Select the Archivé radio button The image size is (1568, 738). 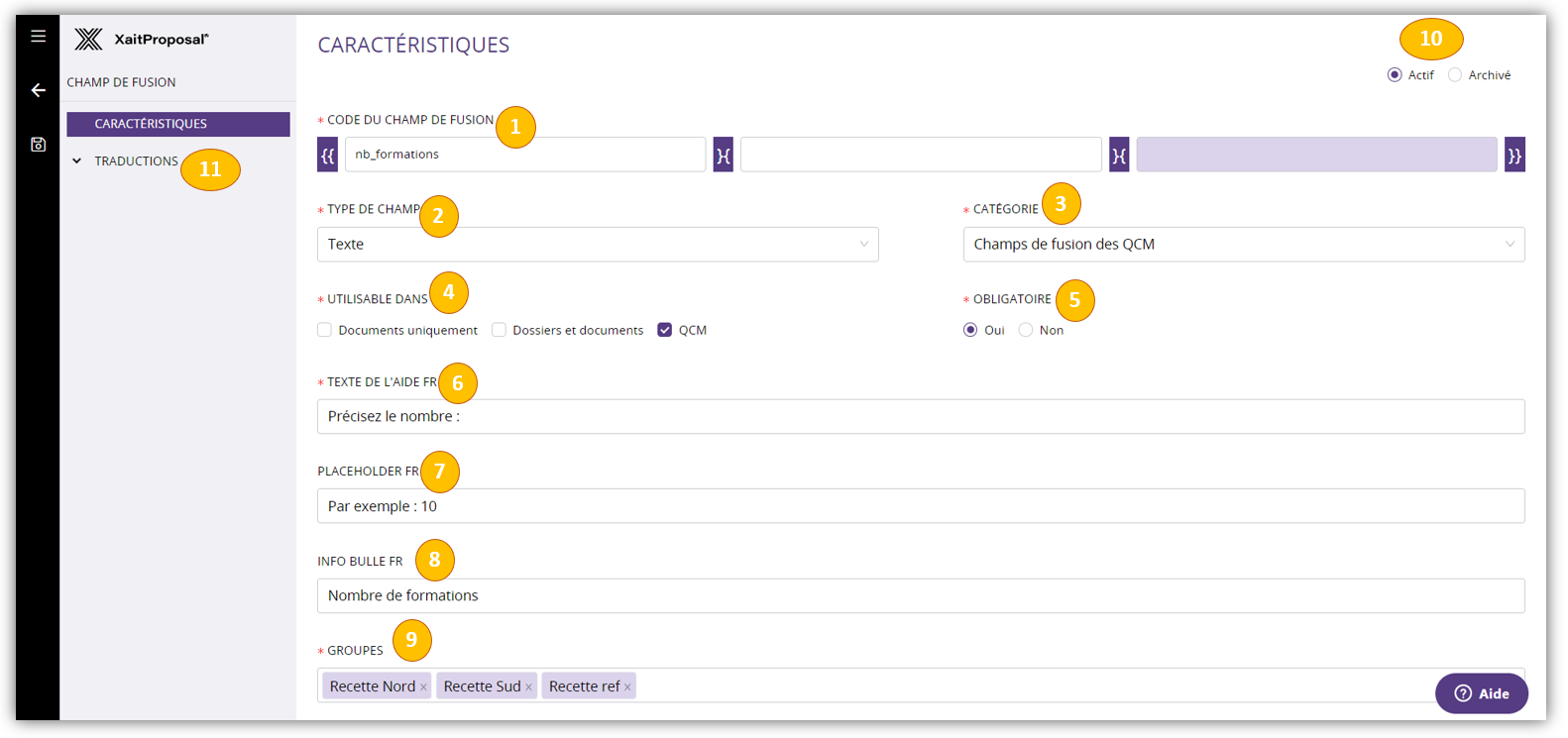point(1455,75)
